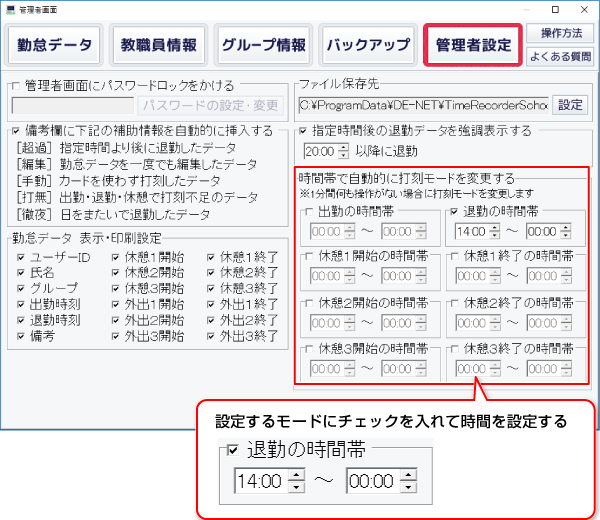Open the グループ情報 tab
This screenshot has height=520, width=600.
[263, 45]
